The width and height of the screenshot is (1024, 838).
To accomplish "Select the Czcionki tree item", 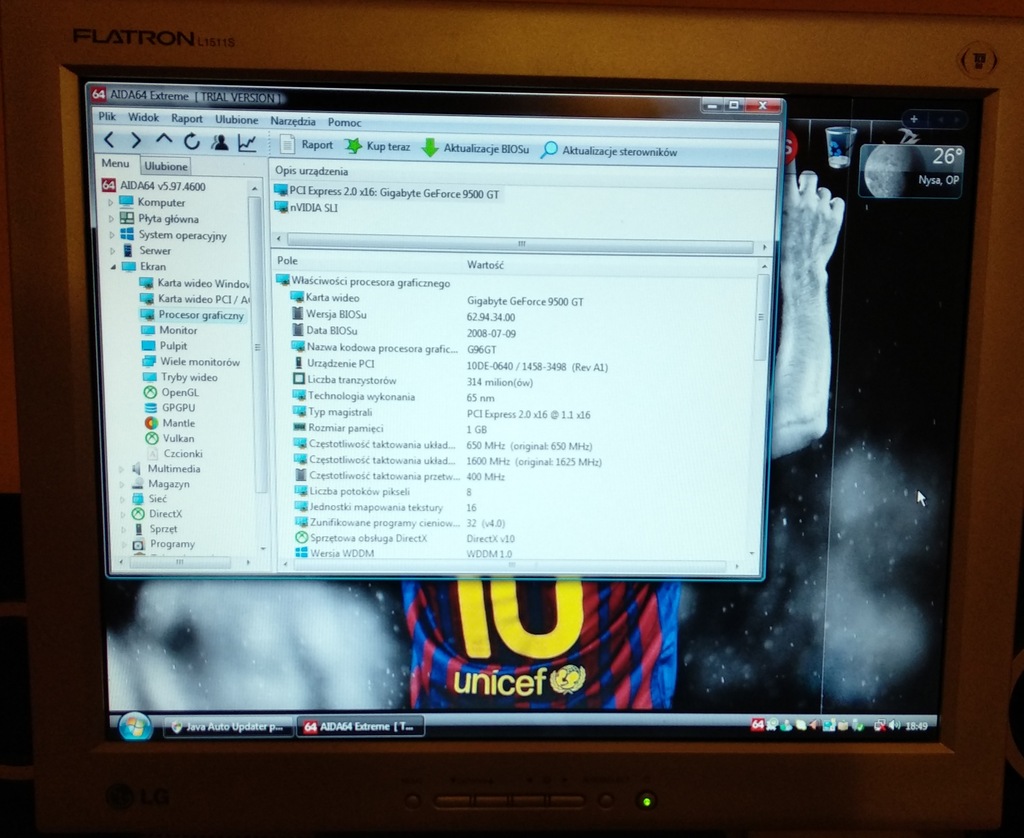I will coord(175,453).
